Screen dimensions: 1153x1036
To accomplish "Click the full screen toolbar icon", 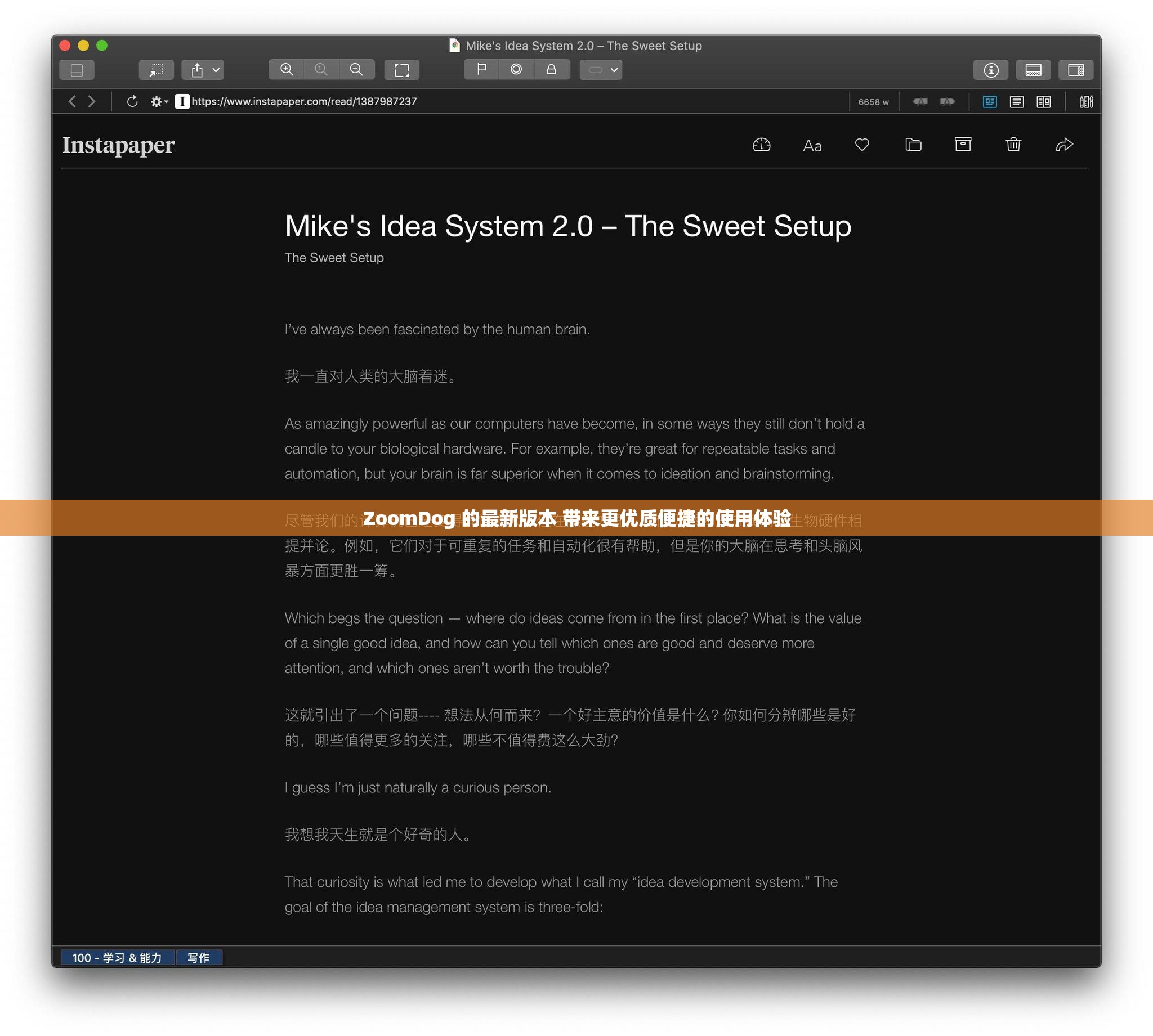I will point(401,70).
